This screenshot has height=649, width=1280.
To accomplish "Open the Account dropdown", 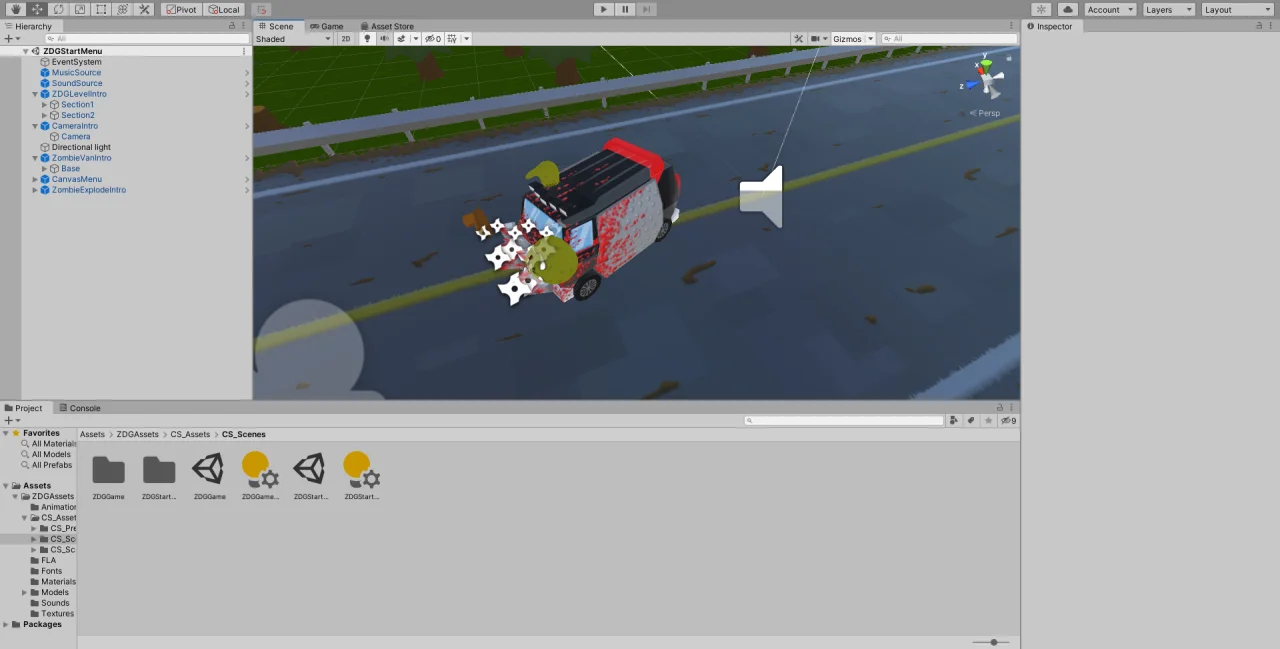I will tap(1110, 9).
